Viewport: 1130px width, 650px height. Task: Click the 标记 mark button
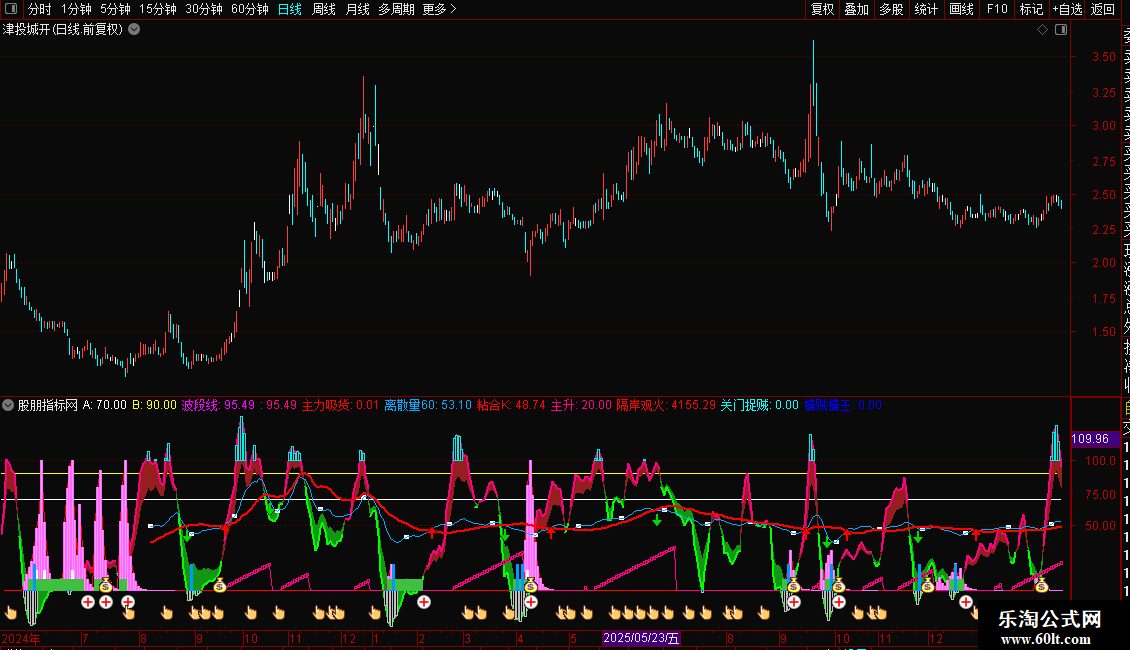point(1031,9)
